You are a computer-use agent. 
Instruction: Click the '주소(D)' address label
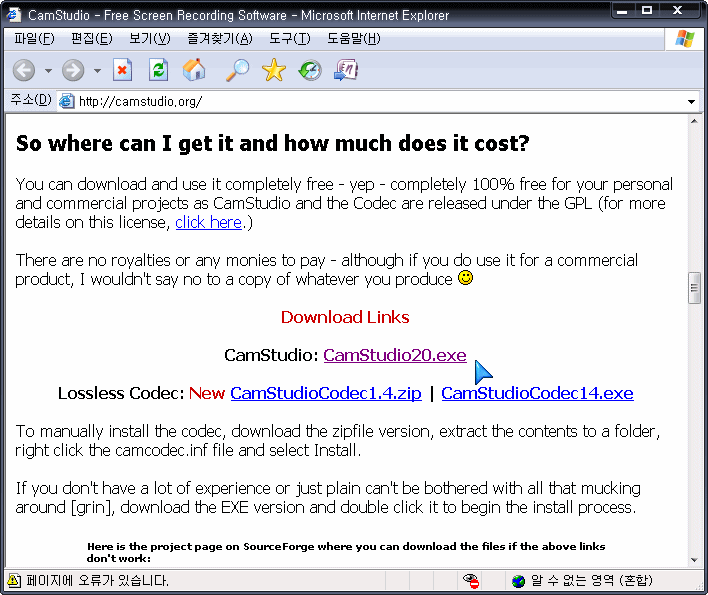[31, 100]
